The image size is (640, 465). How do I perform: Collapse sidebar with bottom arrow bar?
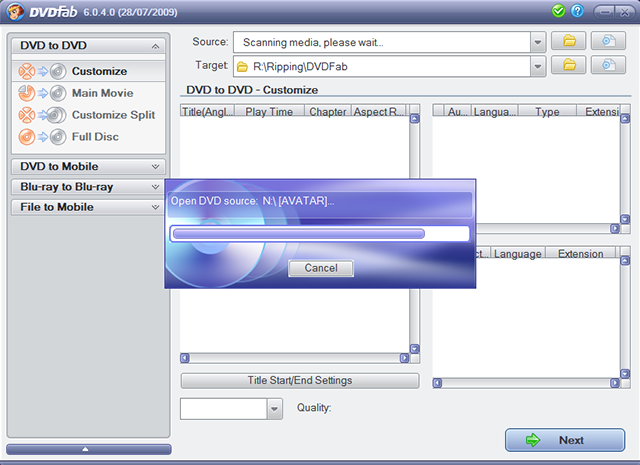(89, 449)
